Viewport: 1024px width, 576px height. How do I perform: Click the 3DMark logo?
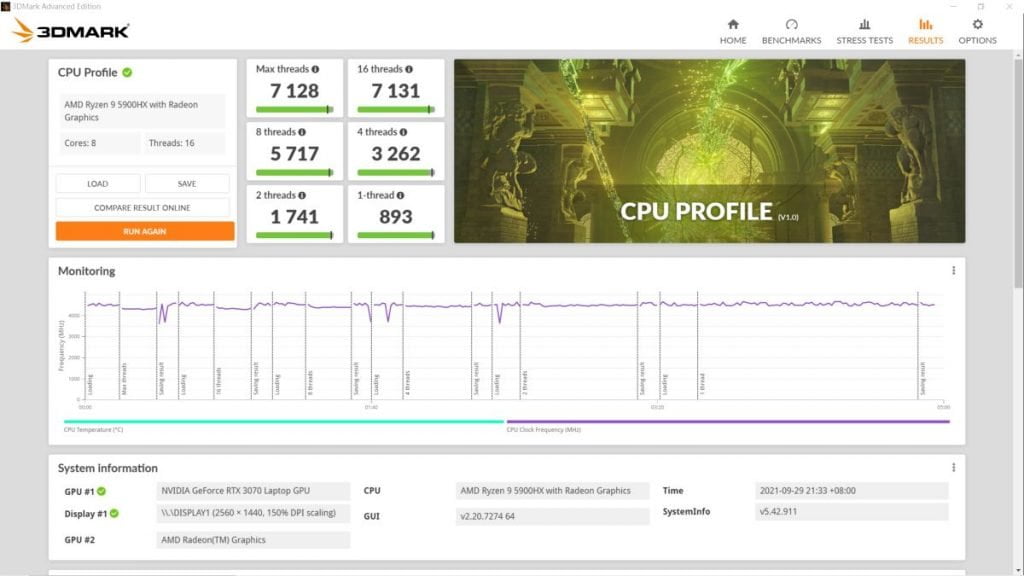[x=70, y=31]
